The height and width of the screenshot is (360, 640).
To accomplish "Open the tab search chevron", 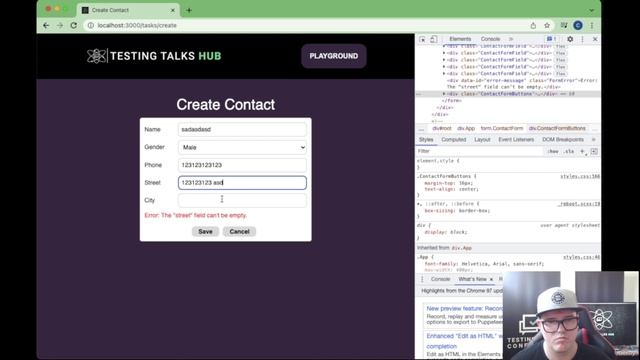I will point(591,10).
